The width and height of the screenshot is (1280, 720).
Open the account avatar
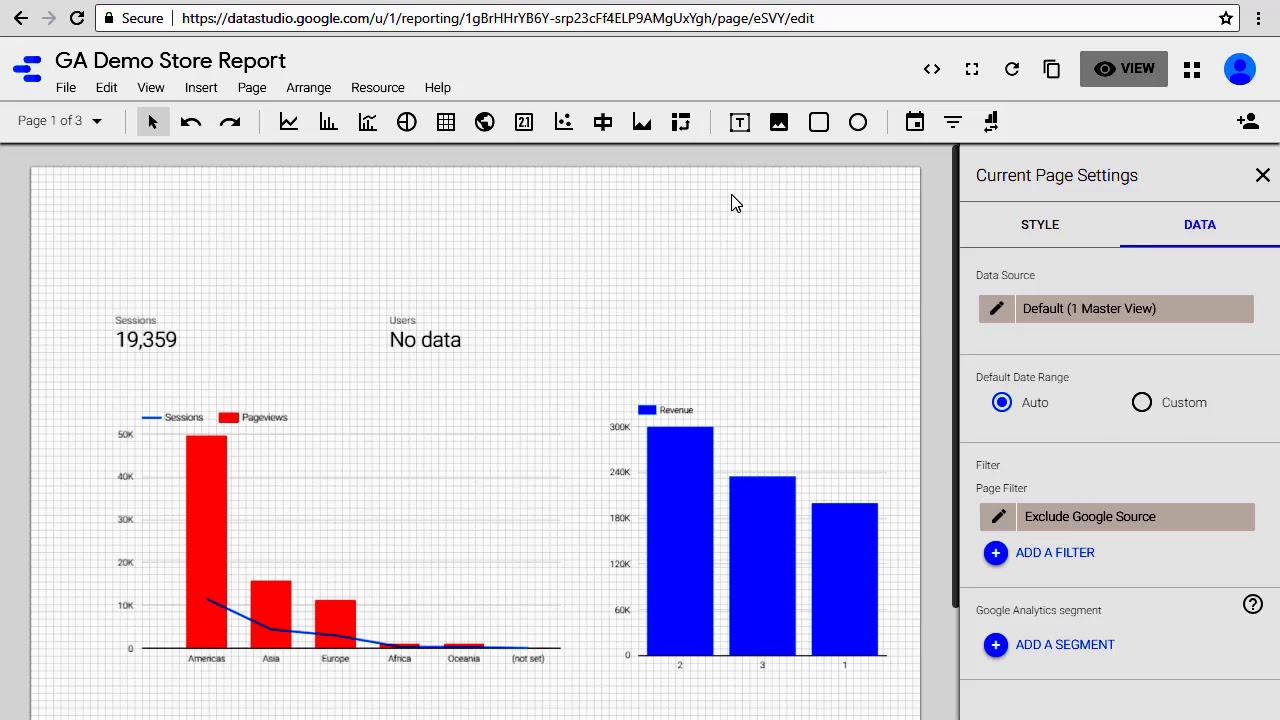click(x=1240, y=69)
